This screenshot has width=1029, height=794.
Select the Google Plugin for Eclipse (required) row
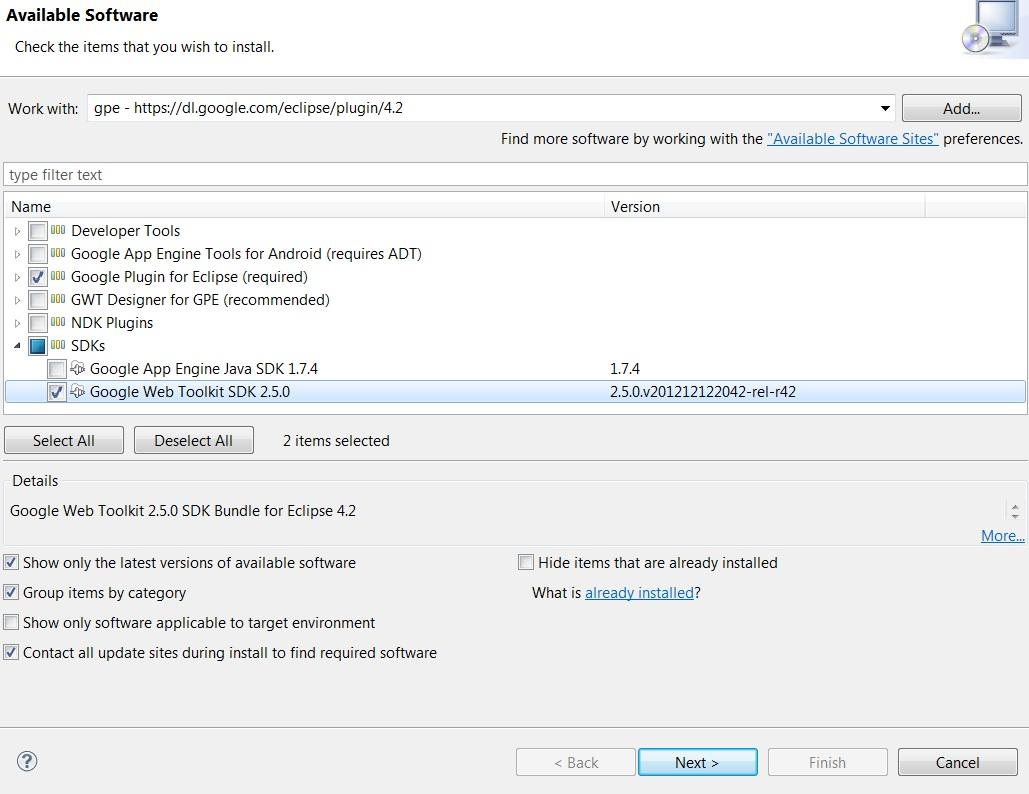189,277
